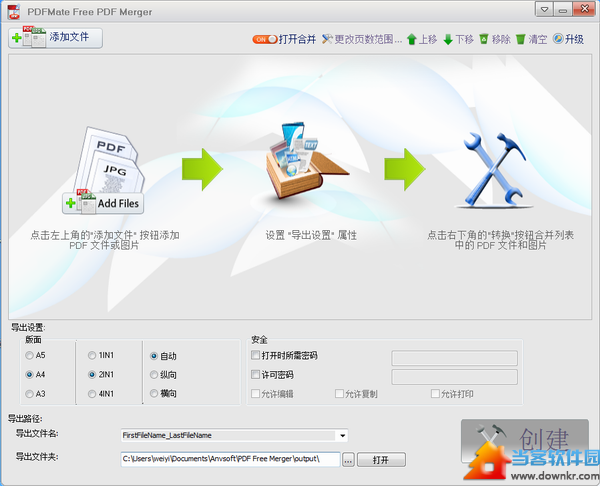Enable 打开时所需密码 checkbox

point(255,355)
